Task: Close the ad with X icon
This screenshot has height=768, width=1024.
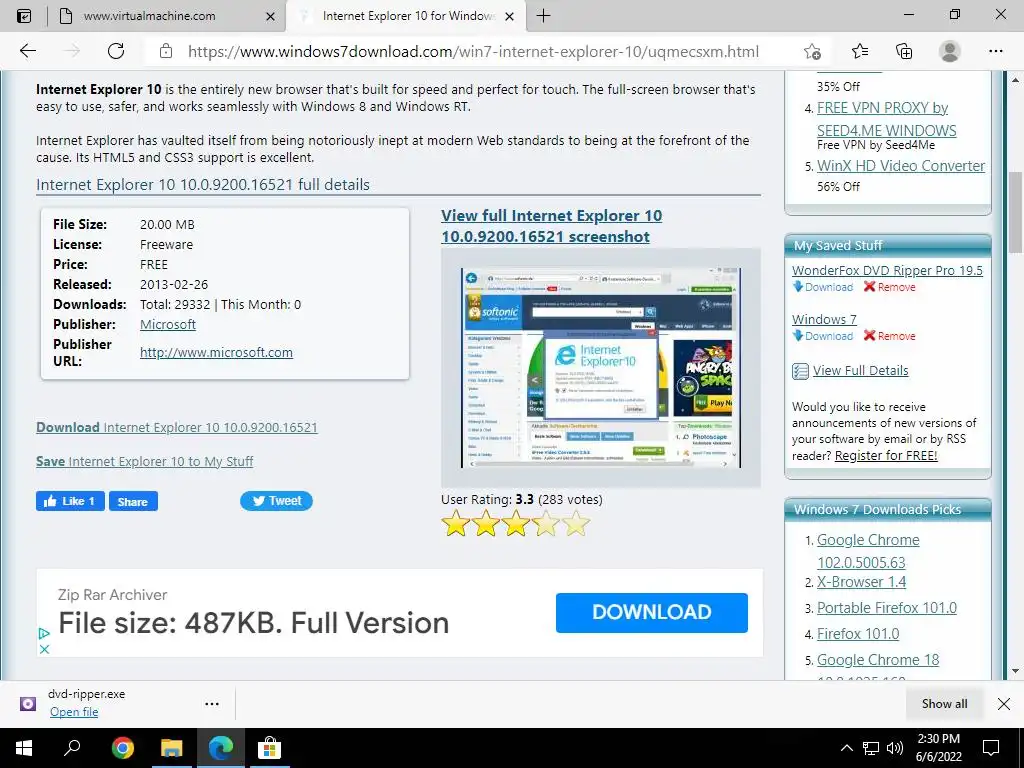Action: point(44,649)
